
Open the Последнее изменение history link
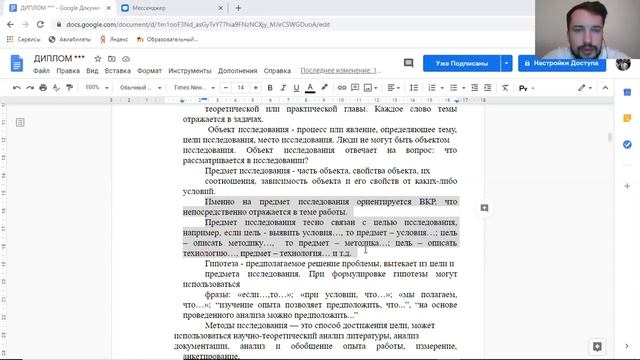pyautogui.click(x=340, y=71)
